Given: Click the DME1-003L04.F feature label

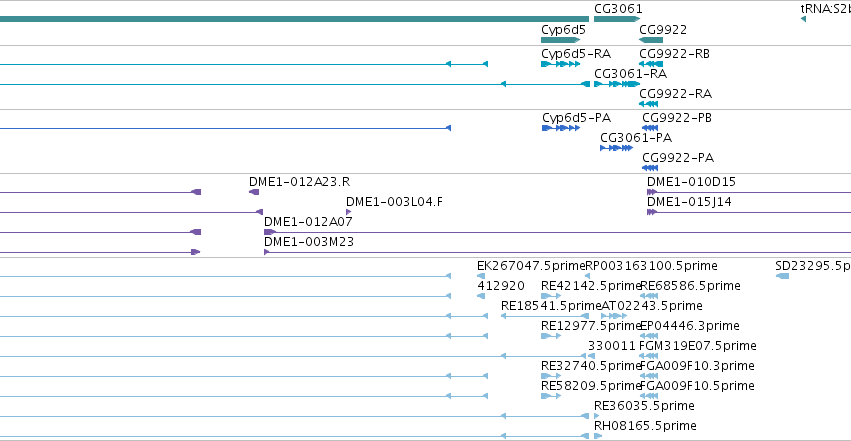Looking at the screenshot, I should [x=395, y=202].
